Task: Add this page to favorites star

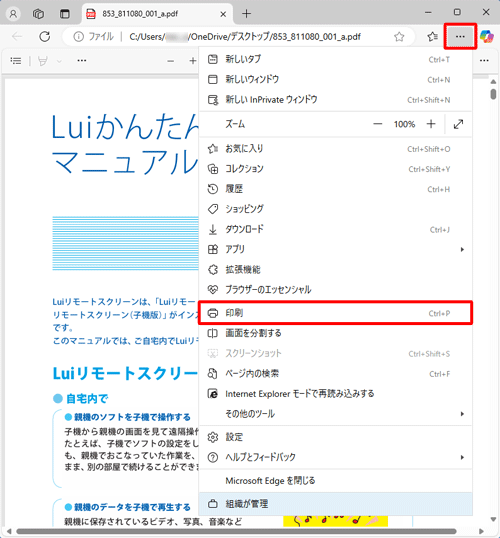Action: (x=399, y=37)
